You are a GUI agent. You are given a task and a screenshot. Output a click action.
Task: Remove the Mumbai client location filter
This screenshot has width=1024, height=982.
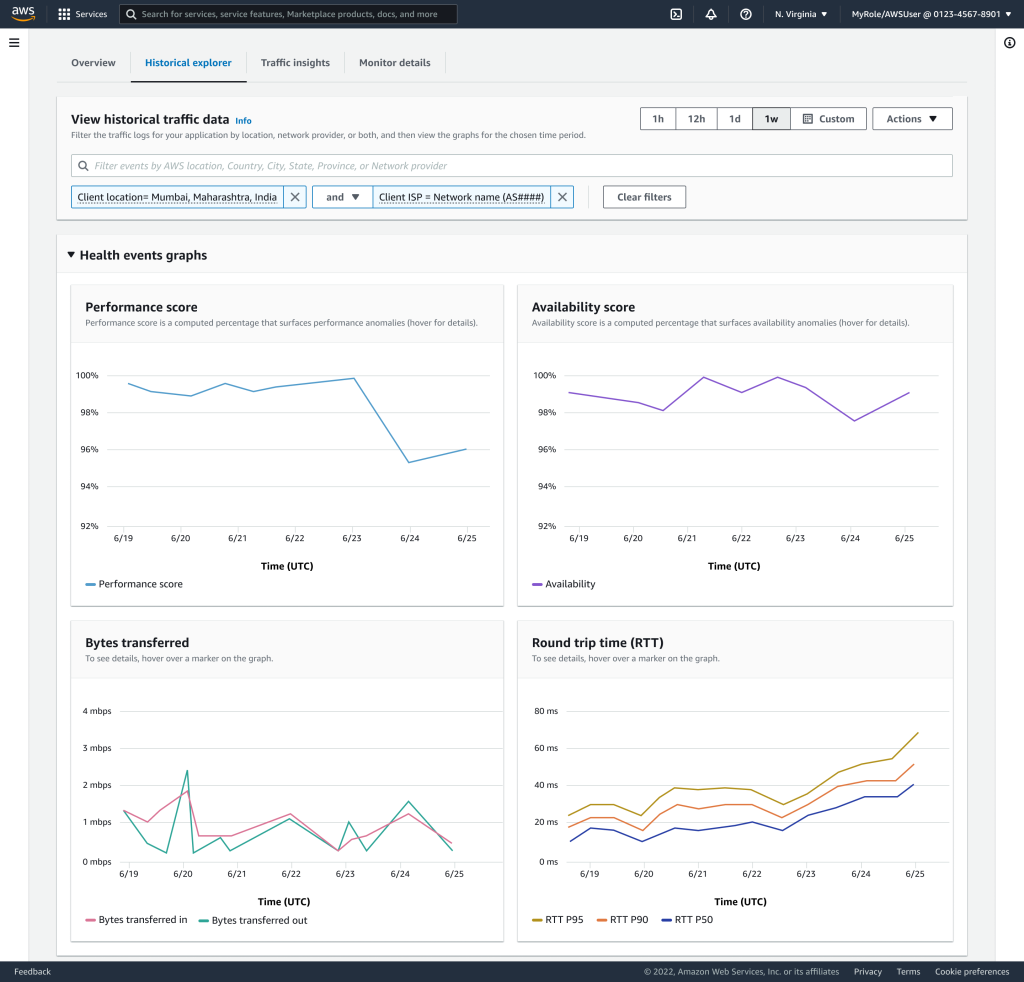pyautogui.click(x=294, y=197)
